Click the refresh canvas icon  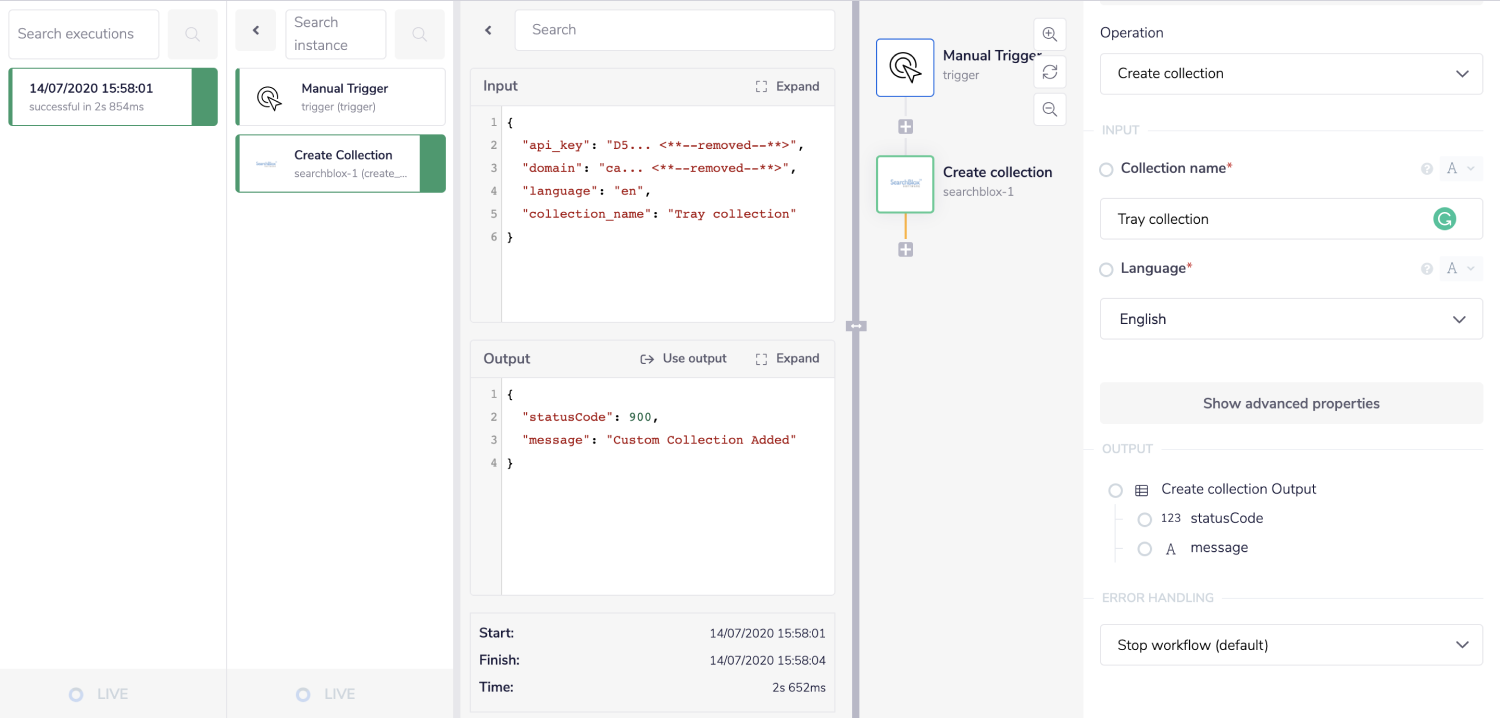pos(1049,72)
